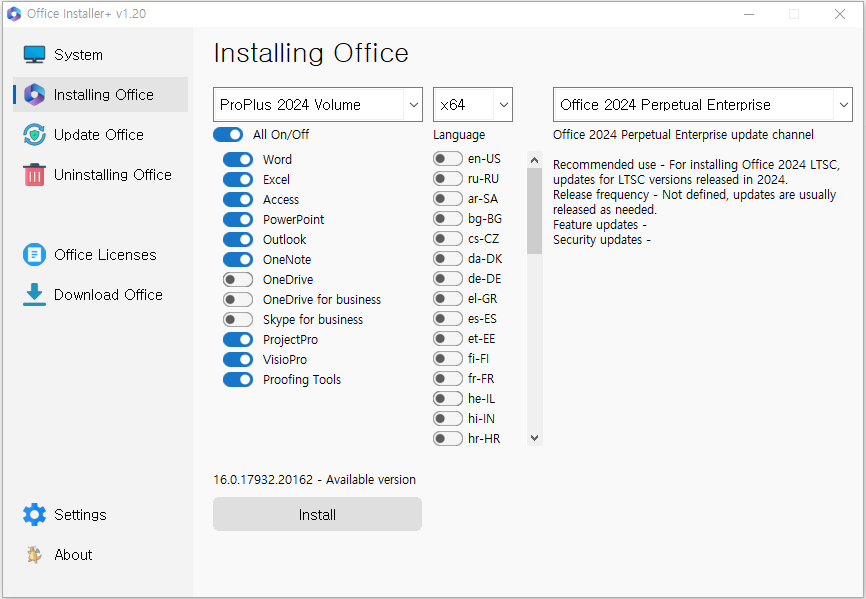The height and width of the screenshot is (599, 866).
Task: Open the ProPlus 2024 Volume dropdown
Action: (318, 104)
